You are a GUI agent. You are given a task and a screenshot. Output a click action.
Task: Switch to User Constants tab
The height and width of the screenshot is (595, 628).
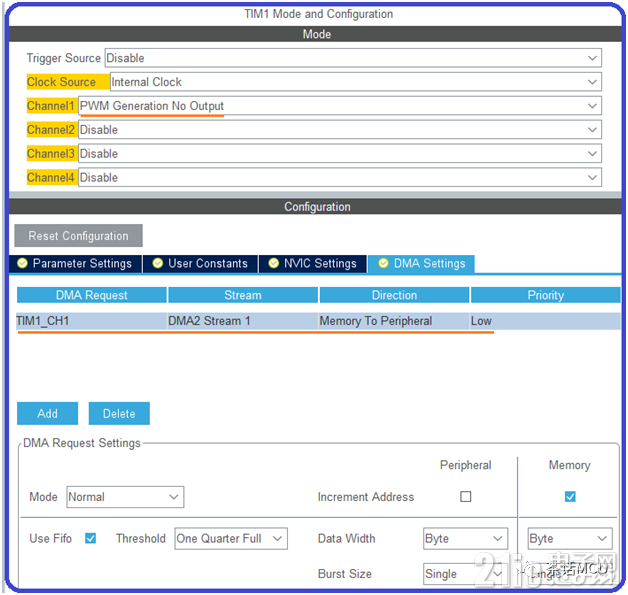(200, 263)
